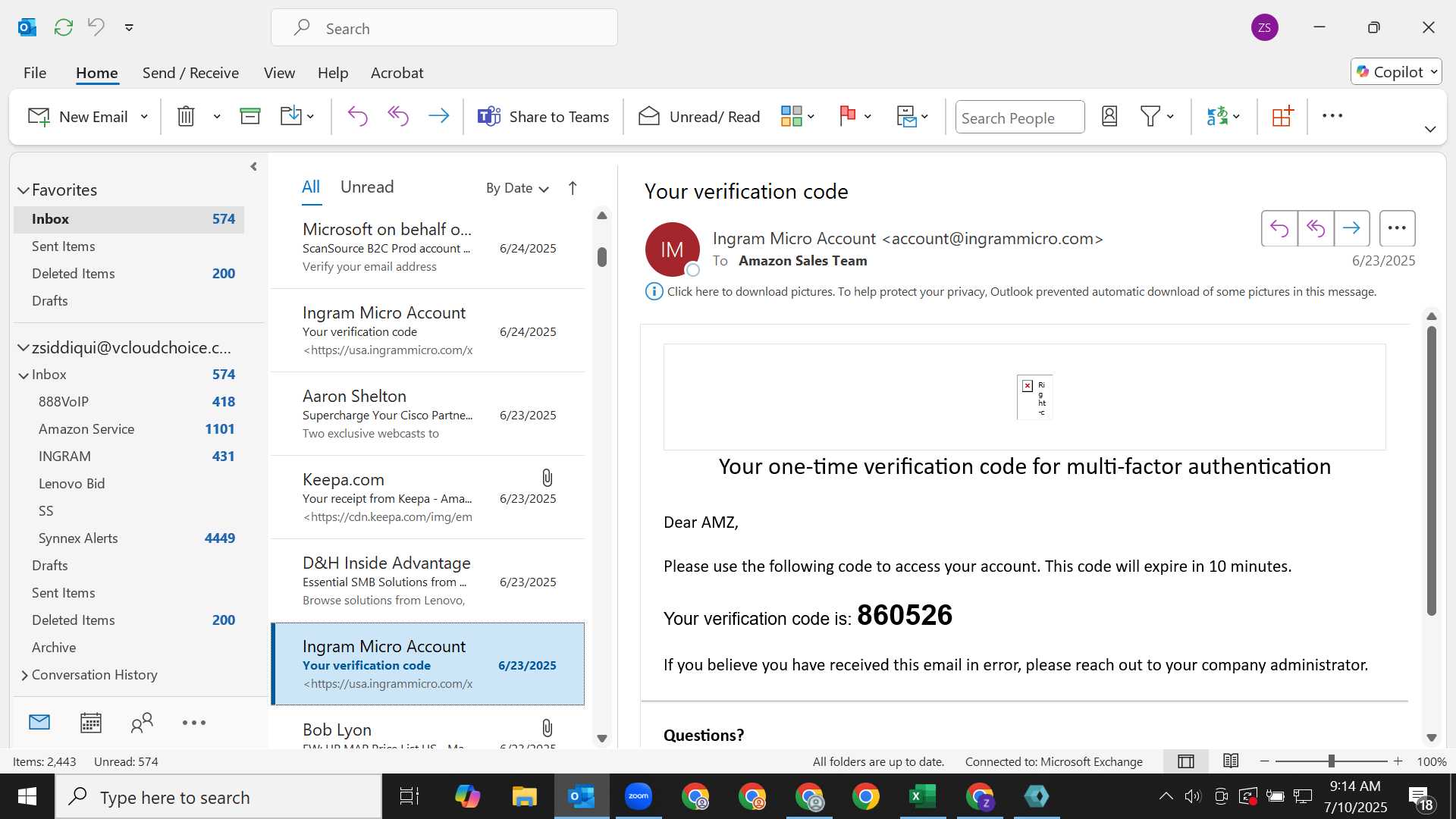Screen dimensions: 1456x819
Task: Click the message list scrollbar thumb
Action: tap(602, 257)
